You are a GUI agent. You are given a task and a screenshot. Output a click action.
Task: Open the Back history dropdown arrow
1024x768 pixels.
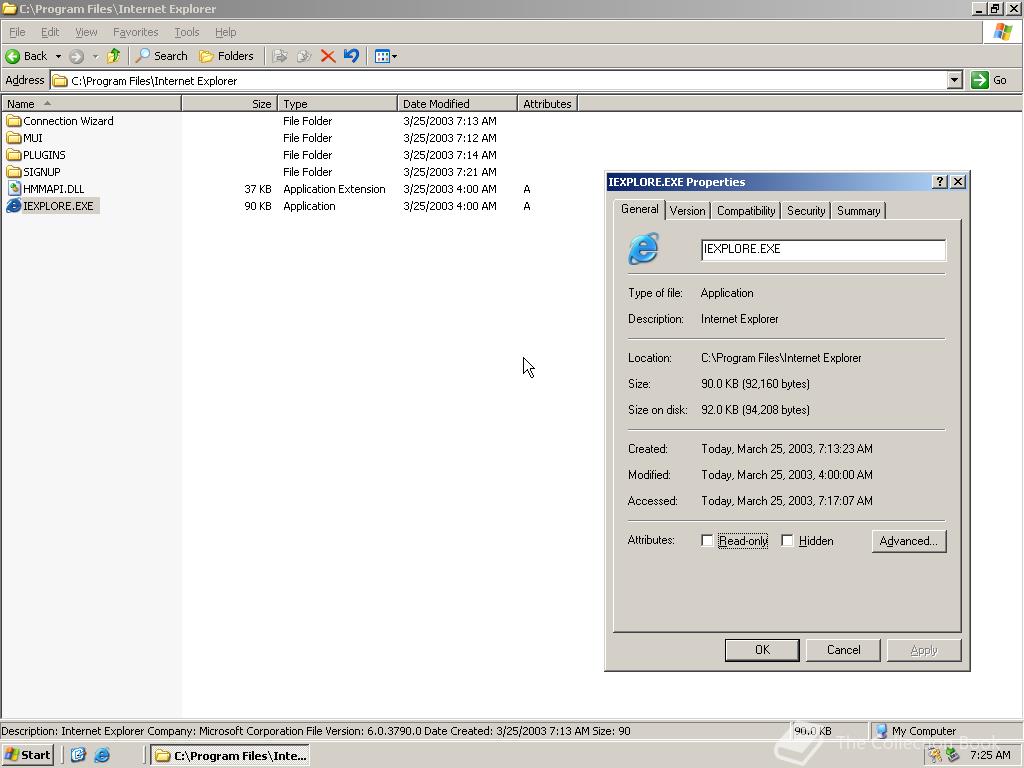point(58,57)
